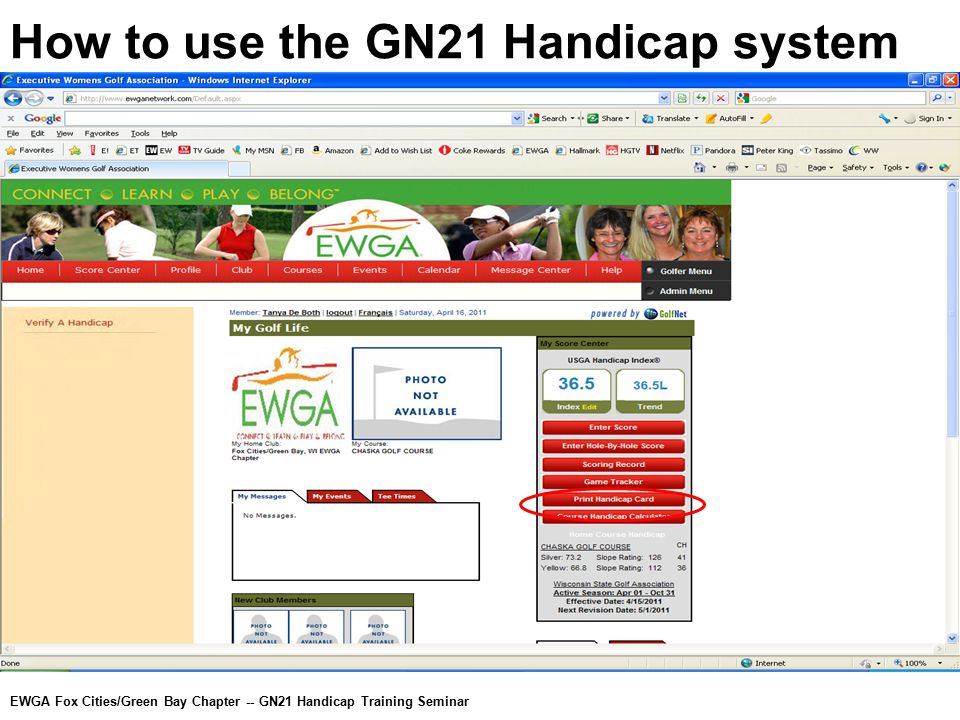The image size is (960, 720).
Task: Open the HGTV favorites bookmark
Action: pos(623,150)
